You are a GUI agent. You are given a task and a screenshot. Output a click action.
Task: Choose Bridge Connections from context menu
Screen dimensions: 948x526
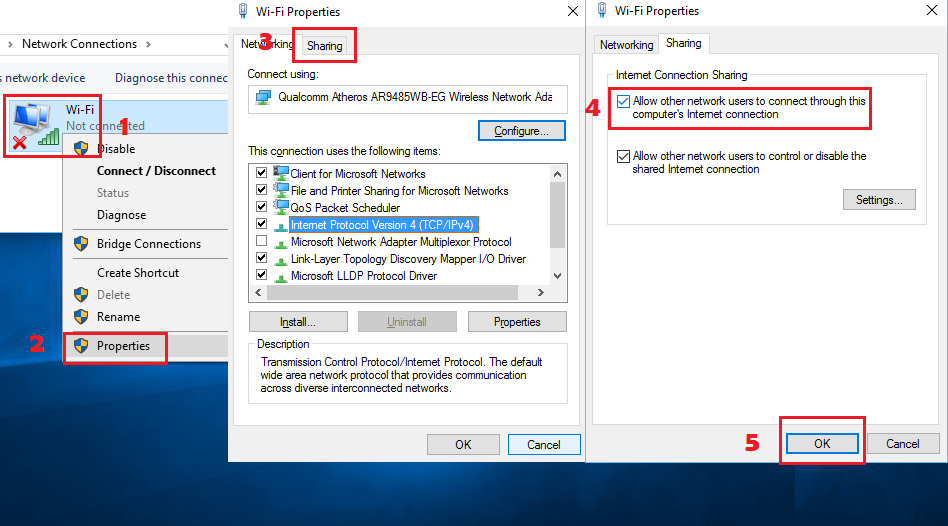(149, 244)
